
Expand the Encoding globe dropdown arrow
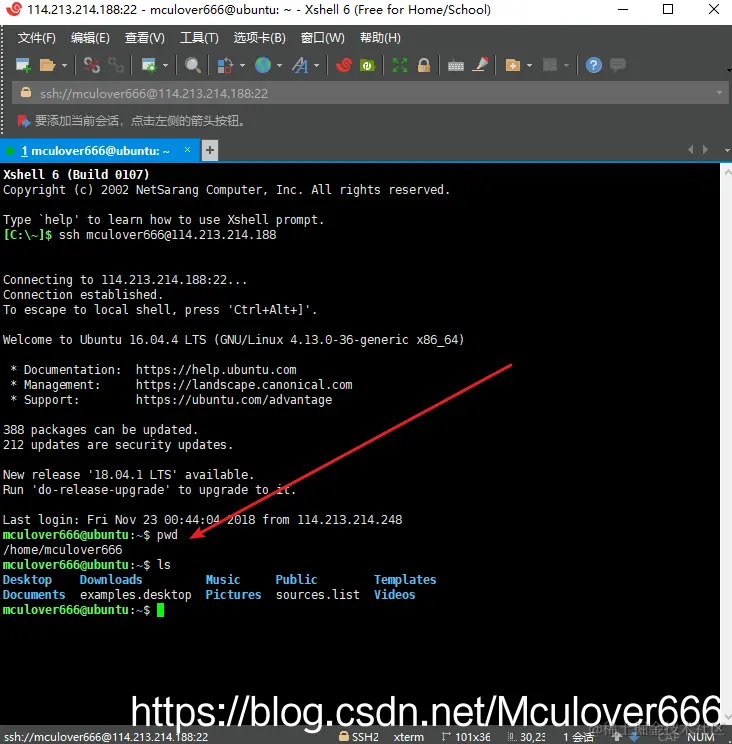(x=279, y=65)
